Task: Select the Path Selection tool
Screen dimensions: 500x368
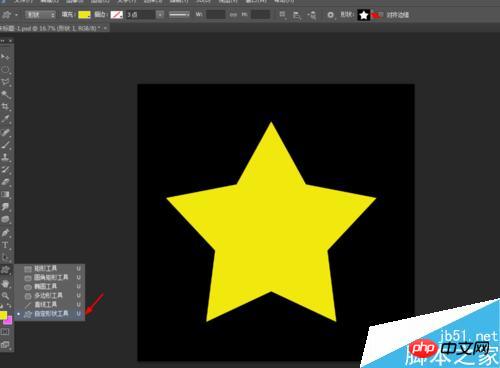Action: pos(5,257)
